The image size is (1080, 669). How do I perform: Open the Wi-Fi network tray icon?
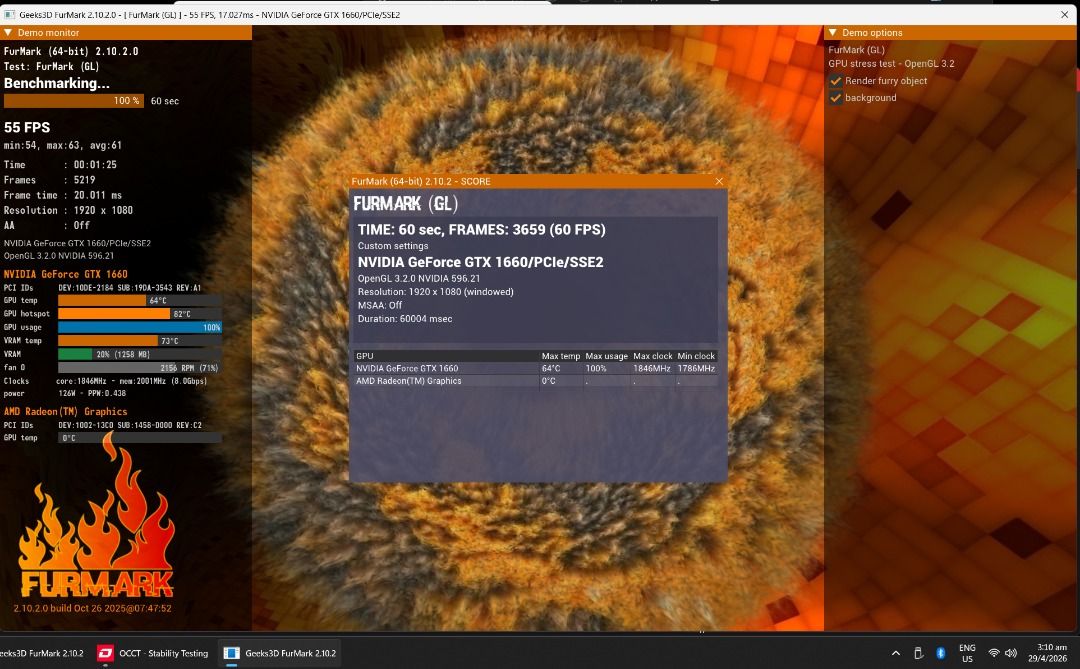(993, 653)
